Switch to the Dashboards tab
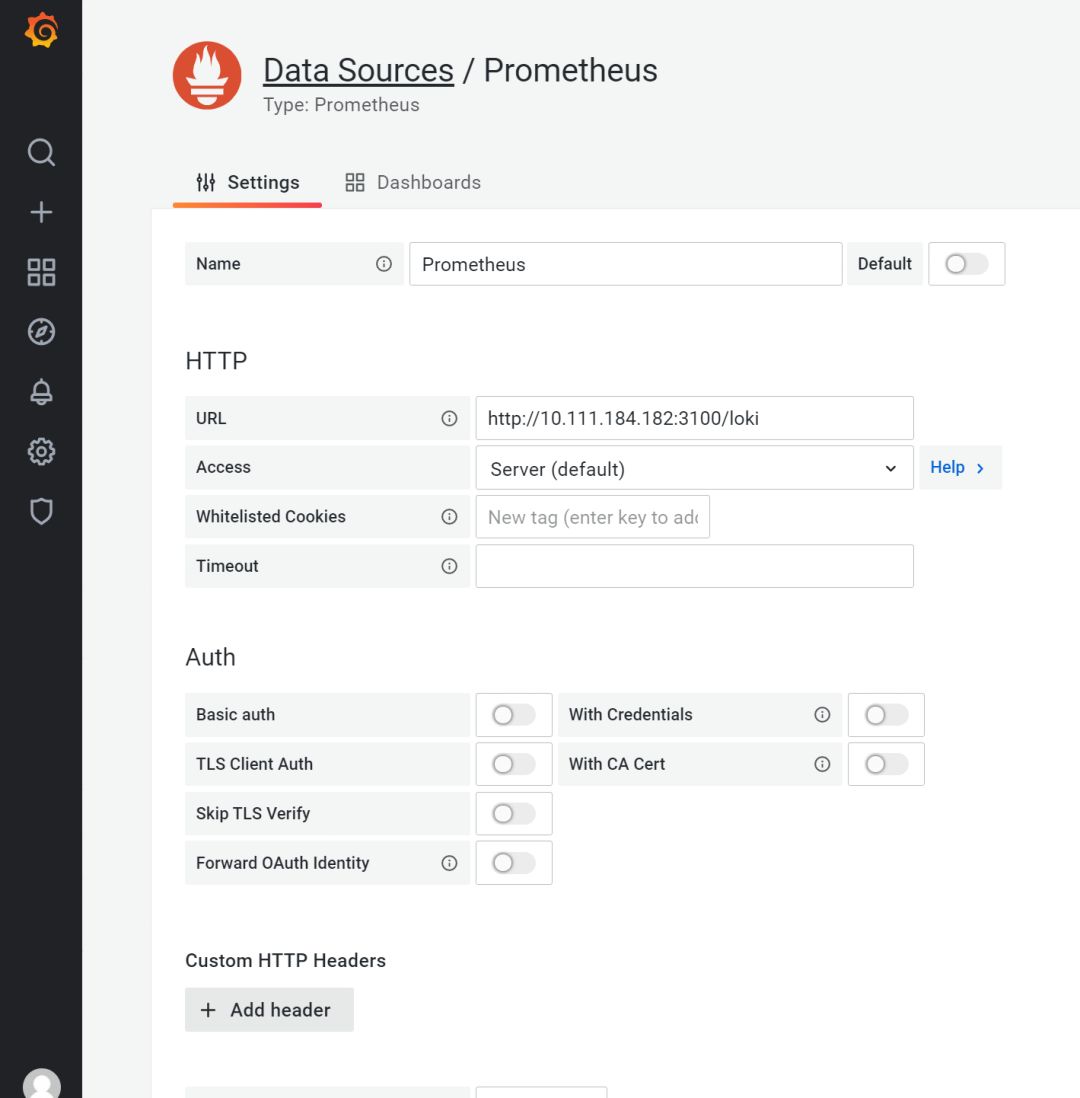 [413, 182]
